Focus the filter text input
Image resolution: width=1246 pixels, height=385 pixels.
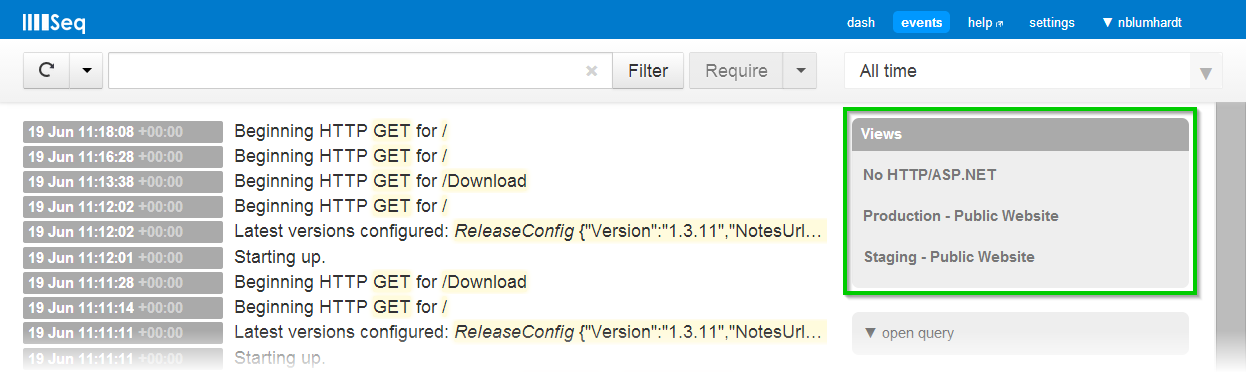click(x=345, y=71)
